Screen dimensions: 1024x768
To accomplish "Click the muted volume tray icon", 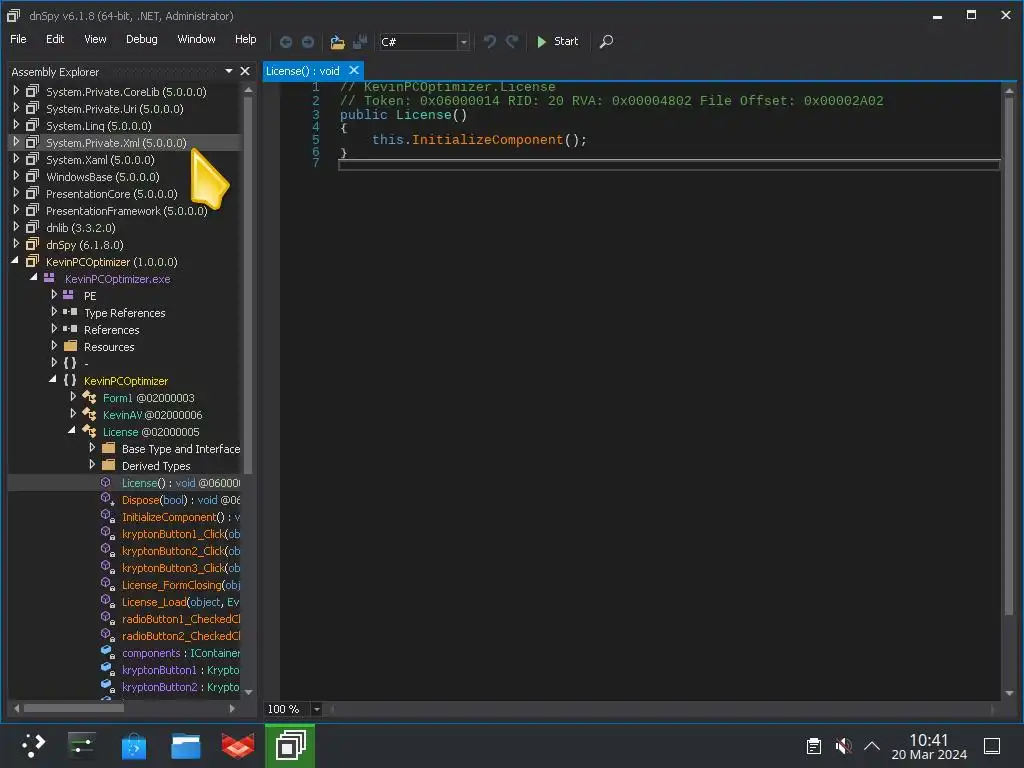I will (x=843, y=746).
